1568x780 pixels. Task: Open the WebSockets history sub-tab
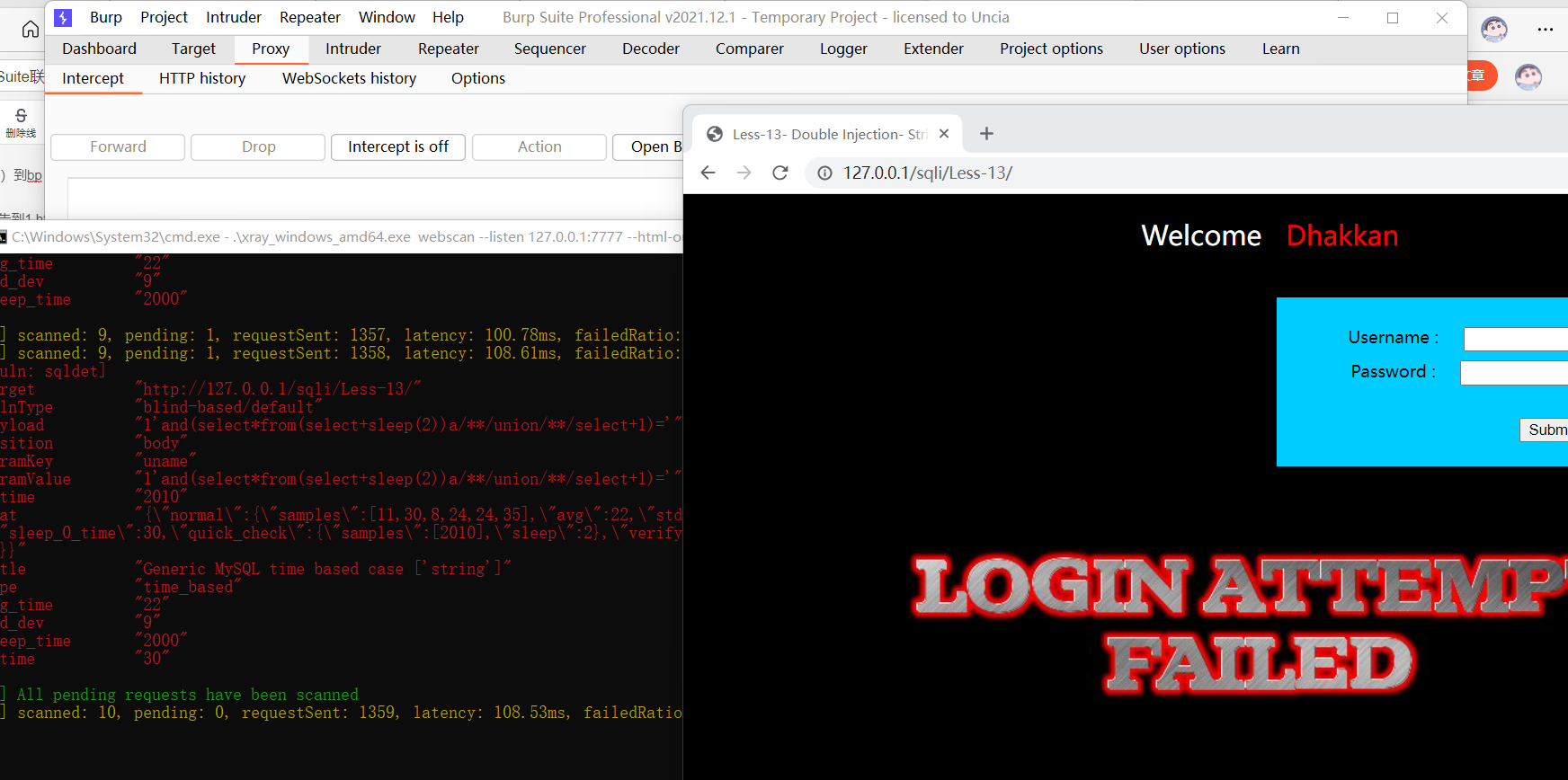350,78
